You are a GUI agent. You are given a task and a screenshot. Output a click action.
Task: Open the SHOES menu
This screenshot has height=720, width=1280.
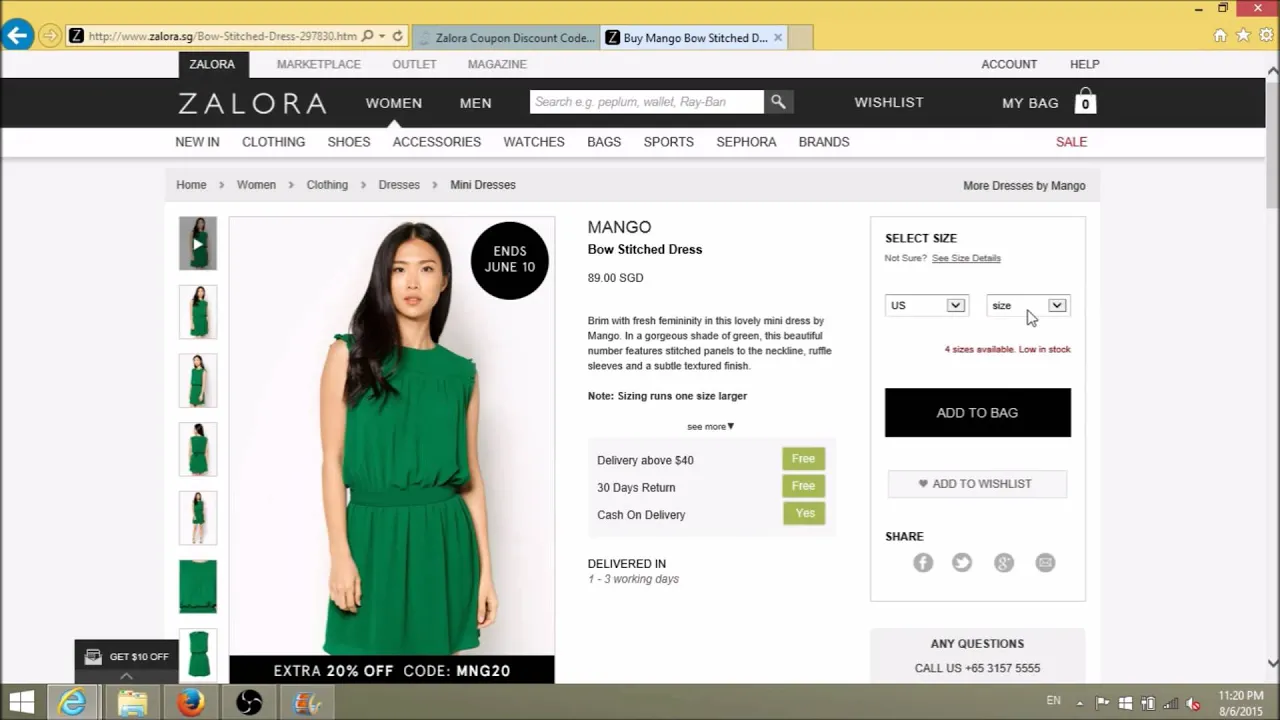click(x=349, y=142)
